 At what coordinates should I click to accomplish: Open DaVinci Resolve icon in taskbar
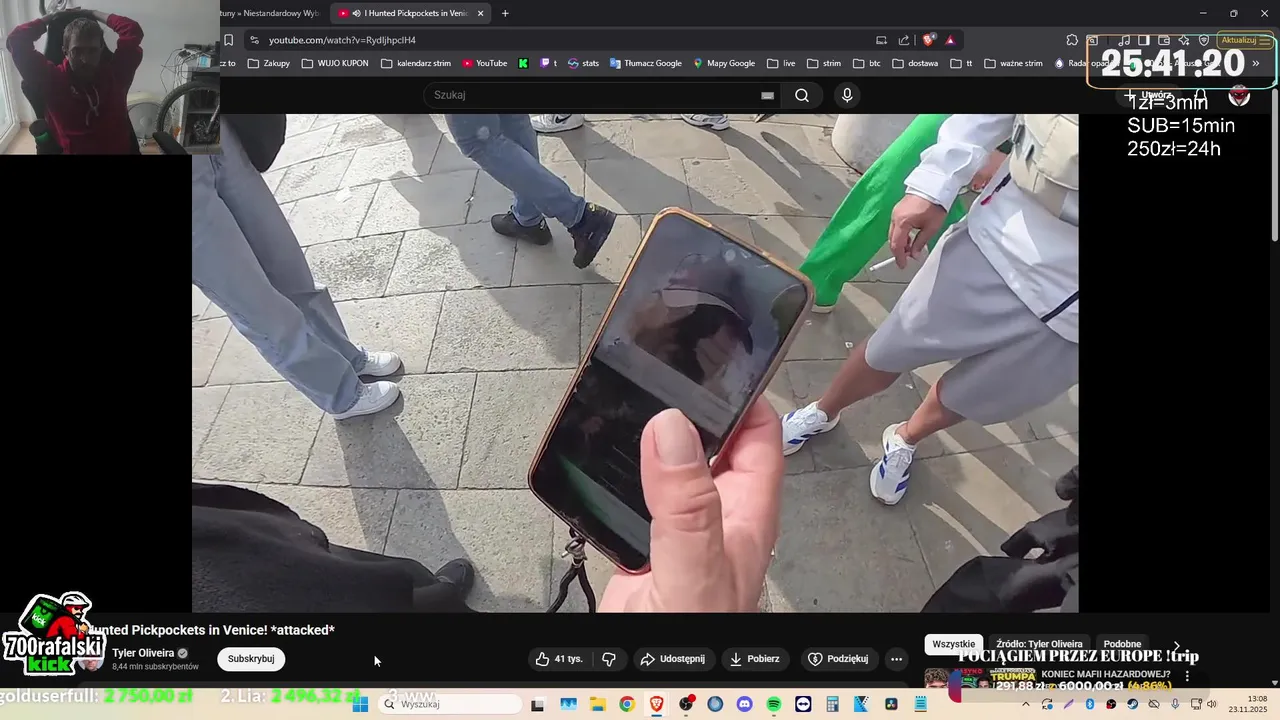click(x=891, y=704)
